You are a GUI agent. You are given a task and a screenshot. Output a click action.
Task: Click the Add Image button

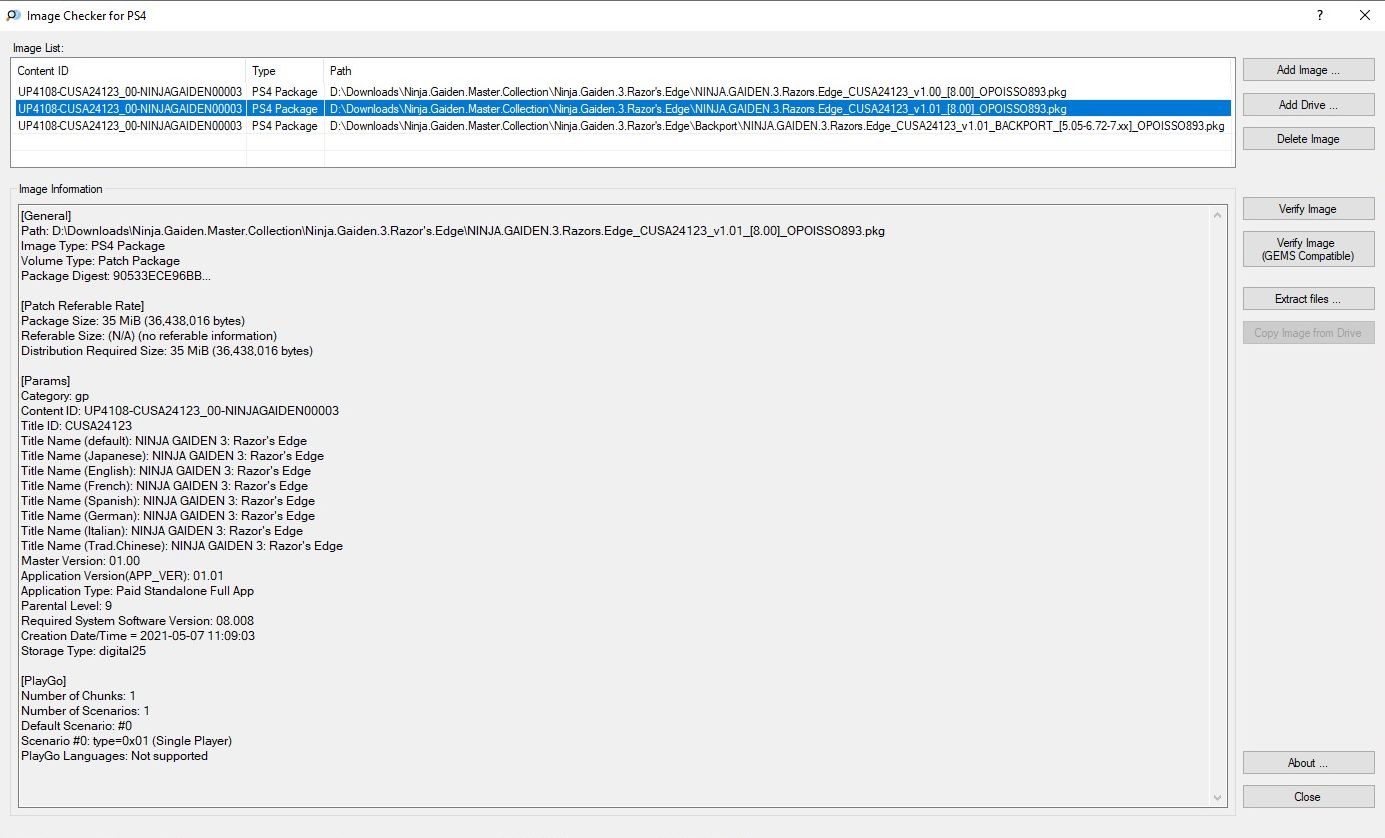(1308, 70)
